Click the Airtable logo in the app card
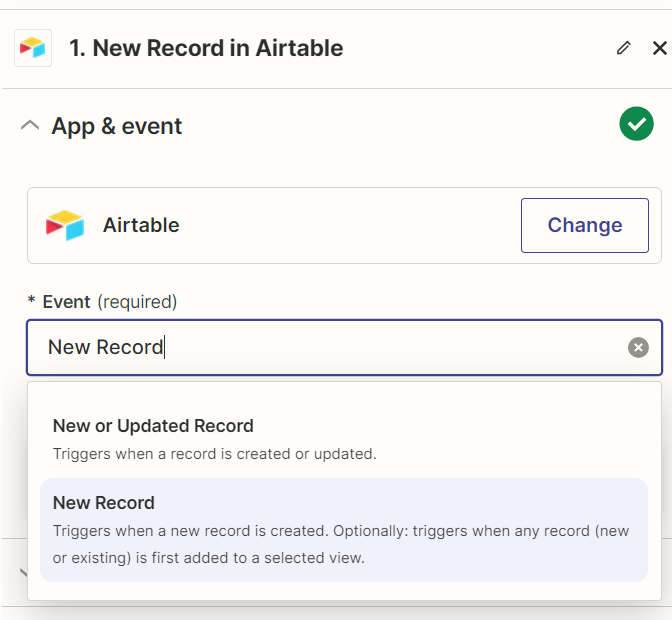672x620 pixels. pyautogui.click(x=65, y=225)
